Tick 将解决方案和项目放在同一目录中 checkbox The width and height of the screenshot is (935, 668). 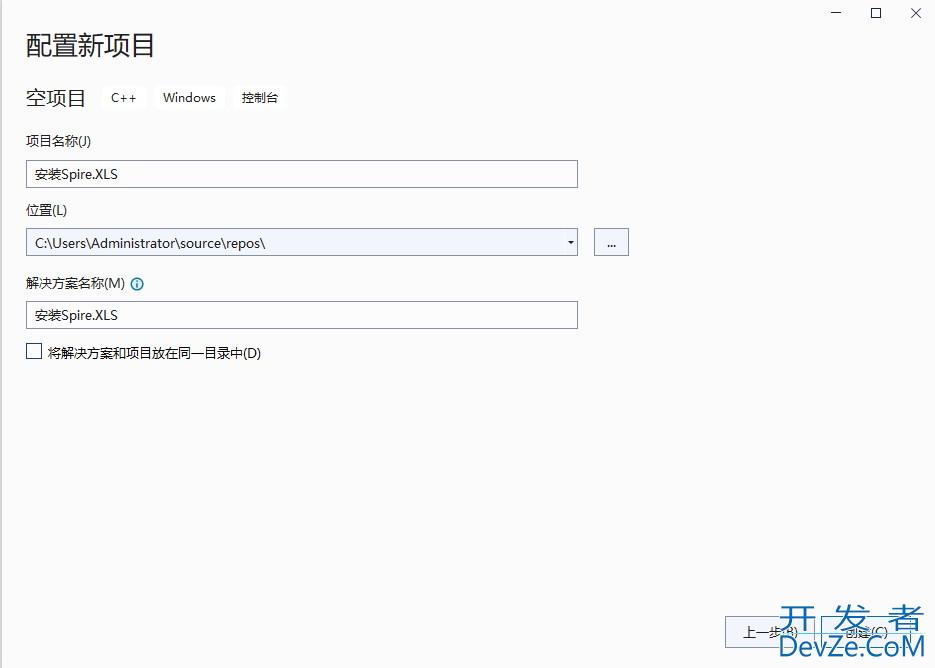click(x=34, y=351)
